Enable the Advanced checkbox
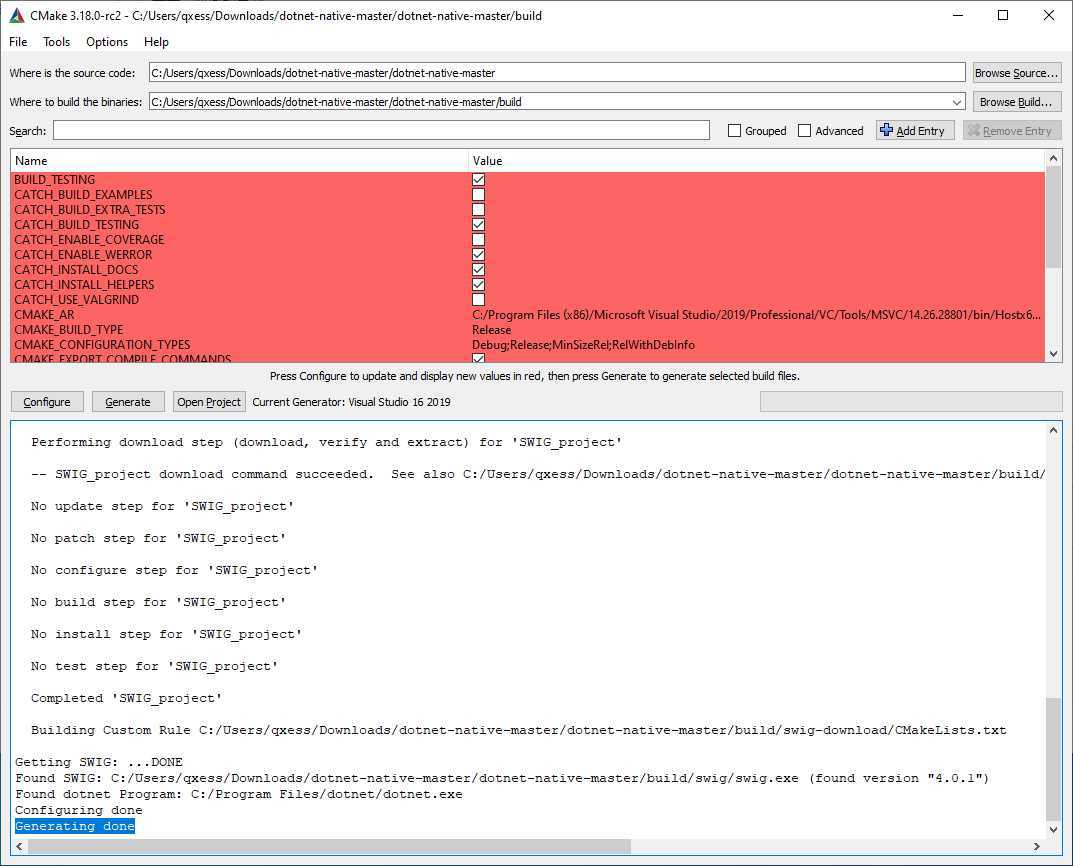This screenshot has width=1073, height=866. [x=805, y=131]
